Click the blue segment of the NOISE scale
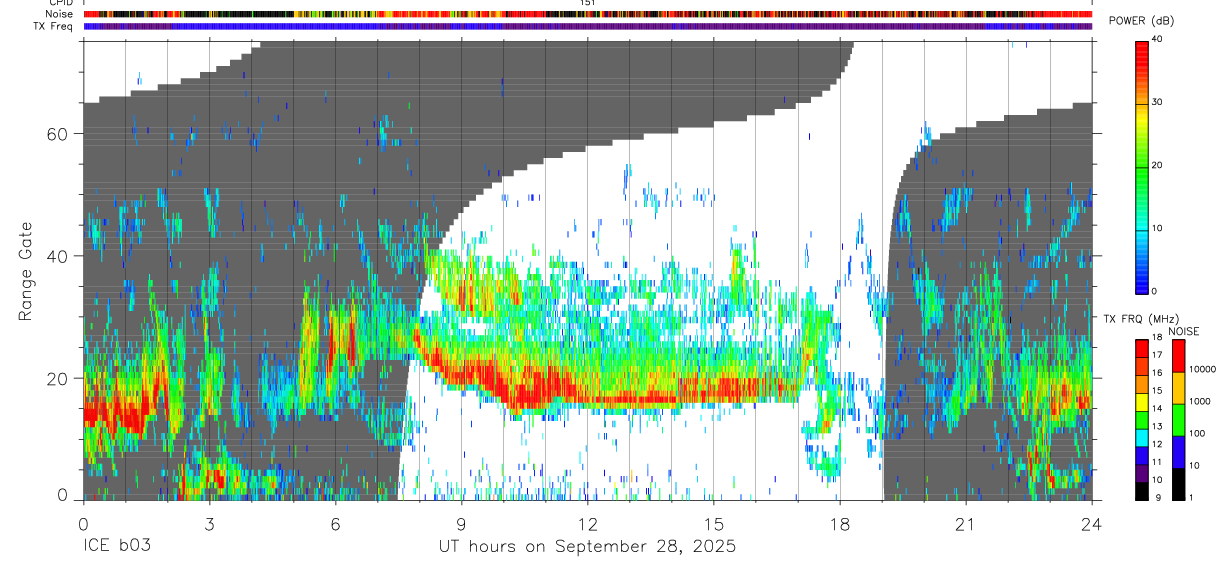This screenshot has height=567, width=1228. (x=1178, y=452)
